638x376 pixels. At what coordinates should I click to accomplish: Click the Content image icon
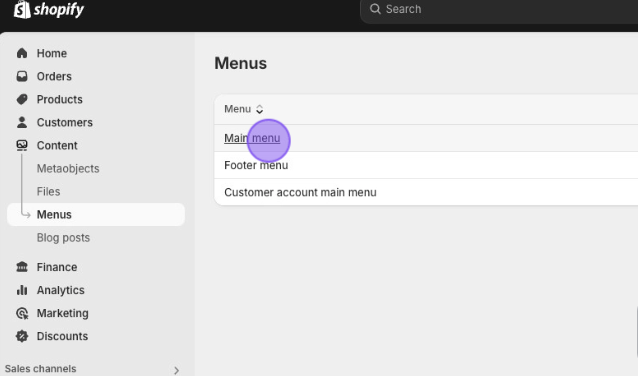[x=22, y=145]
